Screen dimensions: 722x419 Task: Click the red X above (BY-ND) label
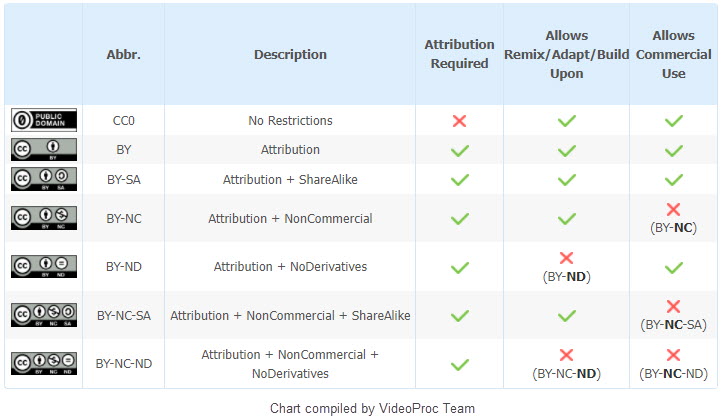point(566,258)
